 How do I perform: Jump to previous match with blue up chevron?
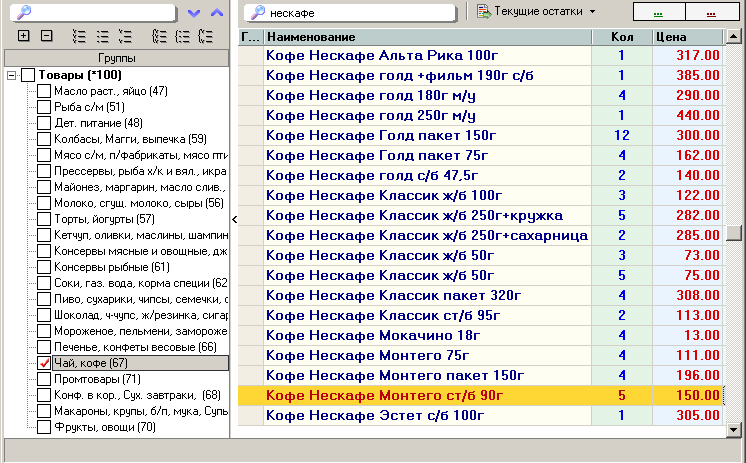(216, 13)
